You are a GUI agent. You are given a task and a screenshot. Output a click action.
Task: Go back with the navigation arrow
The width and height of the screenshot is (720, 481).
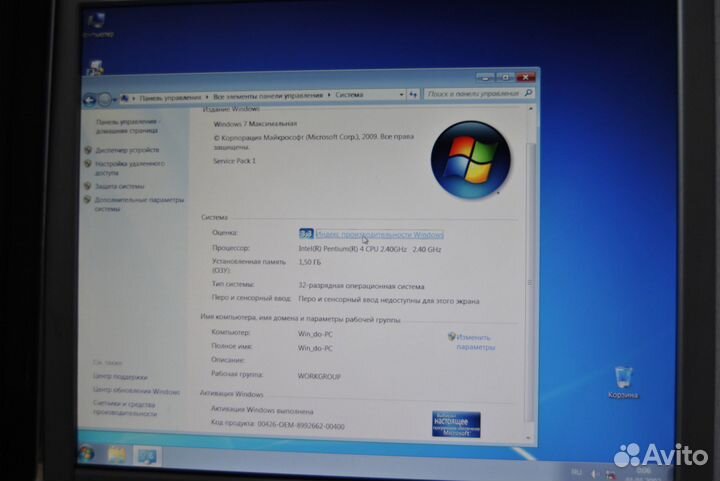tap(90, 100)
